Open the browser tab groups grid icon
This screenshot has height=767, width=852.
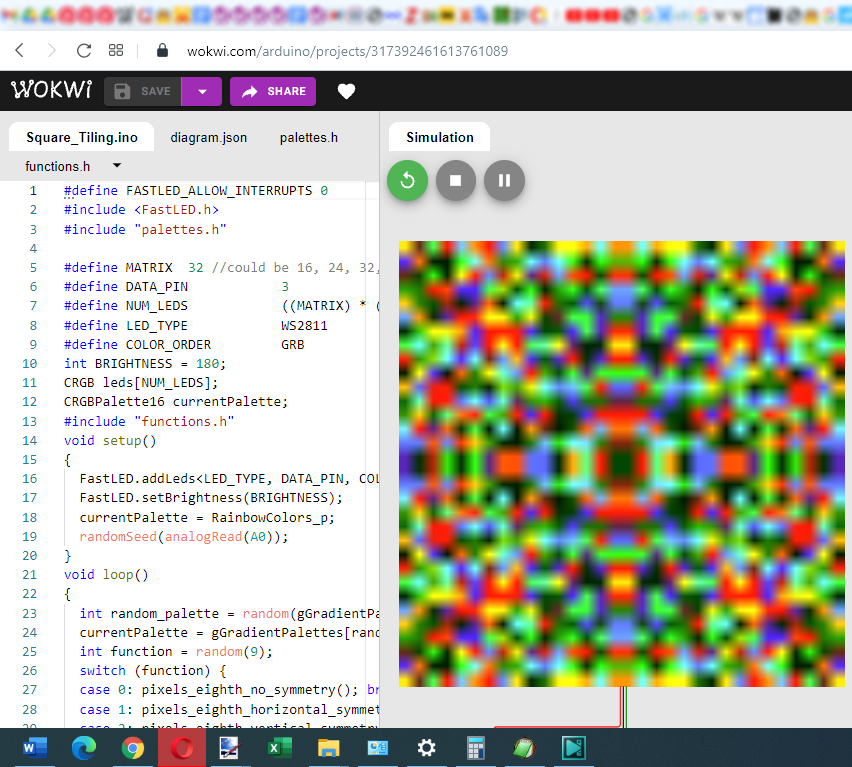[x=115, y=49]
